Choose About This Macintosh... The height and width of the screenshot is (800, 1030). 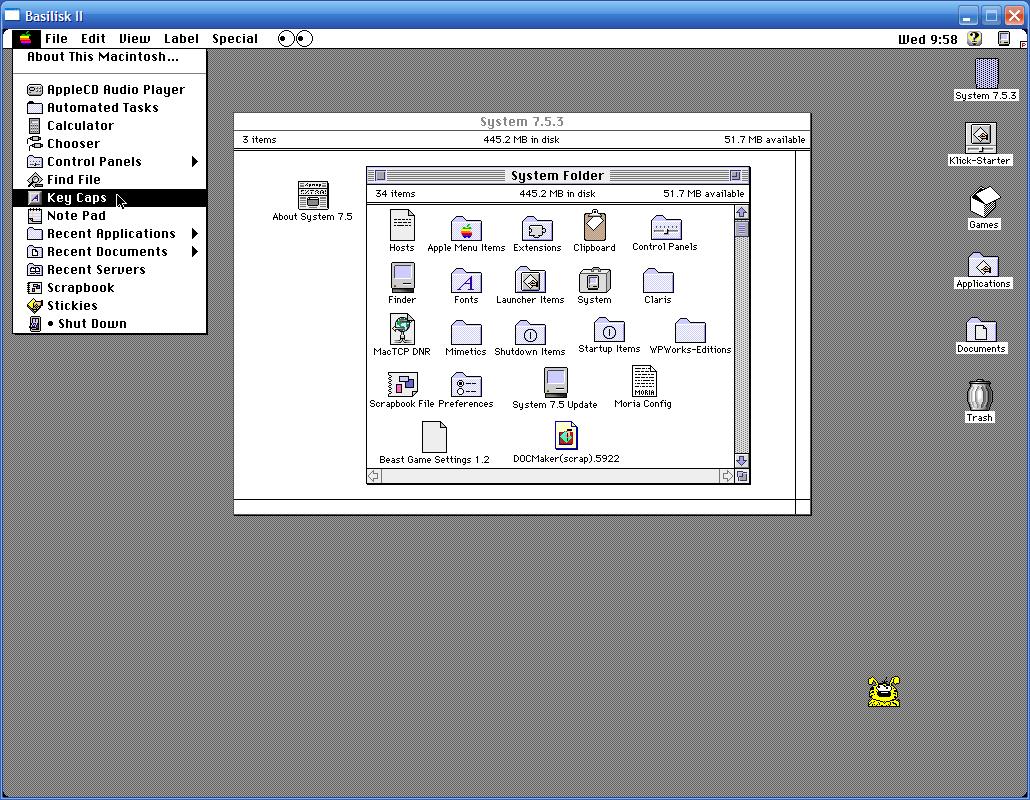pos(110,57)
